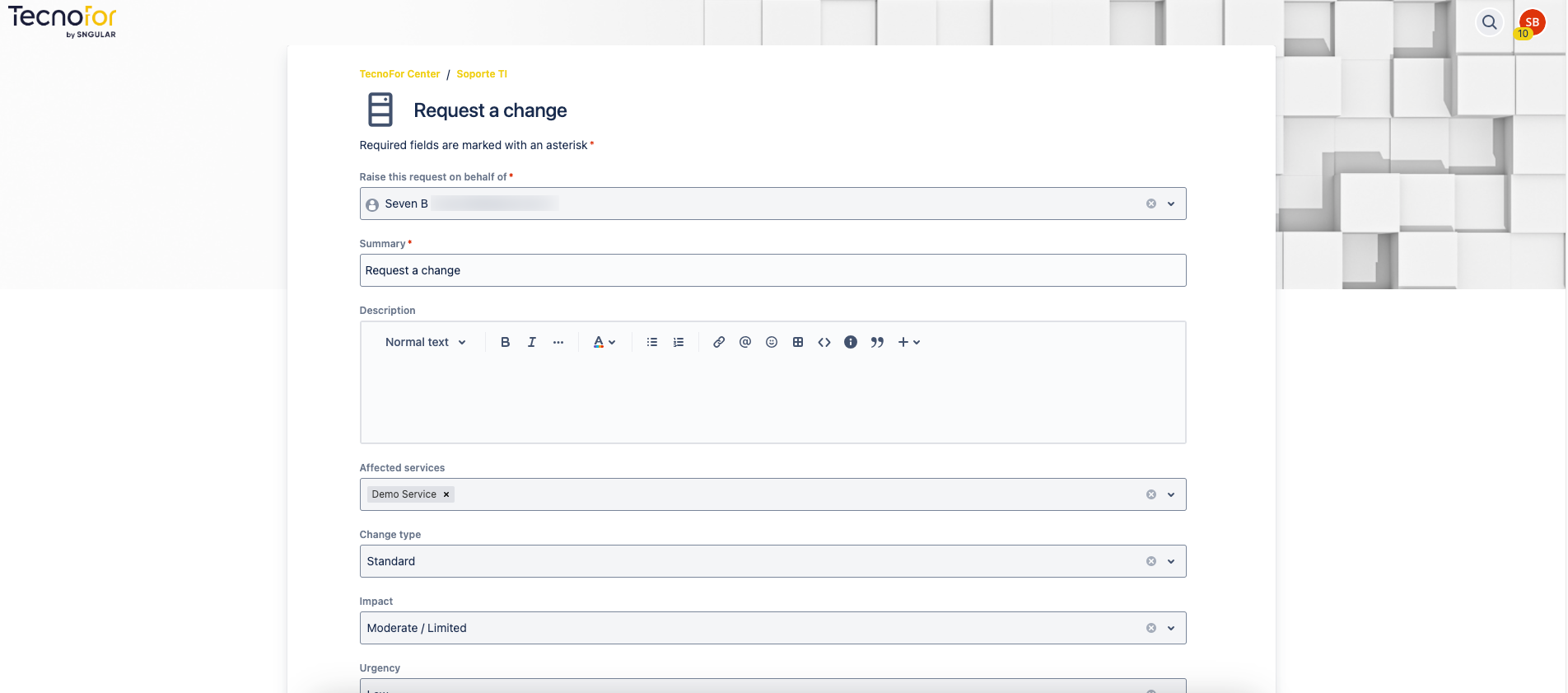Open the Soporte TI breadcrumb link
Image resolution: width=1568 pixels, height=693 pixels.
click(482, 74)
